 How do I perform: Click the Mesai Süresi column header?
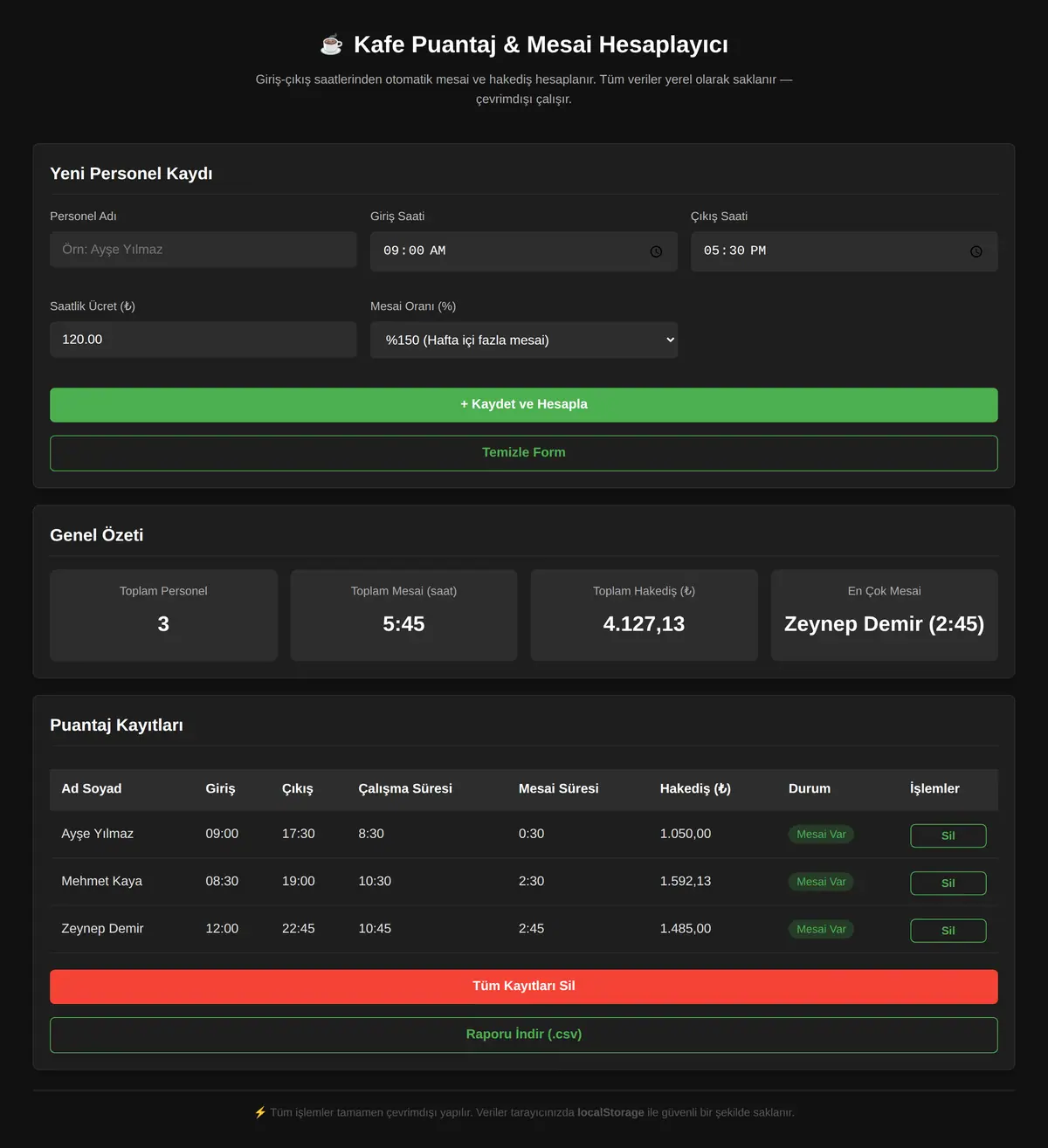click(x=559, y=788)
